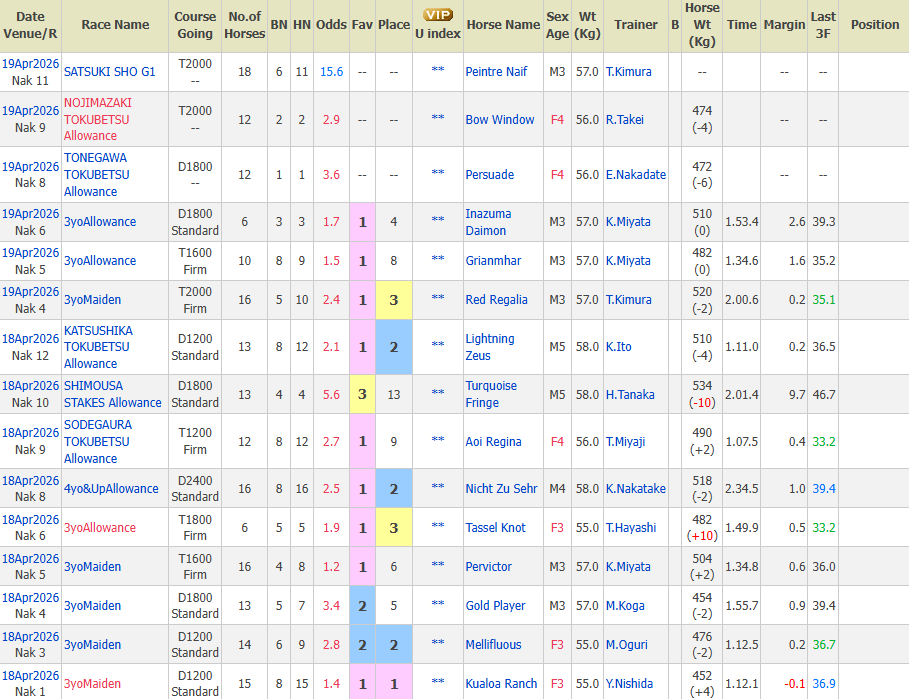Open SODEGAURA TOKUBETSU Allowance race

point(98,442)
